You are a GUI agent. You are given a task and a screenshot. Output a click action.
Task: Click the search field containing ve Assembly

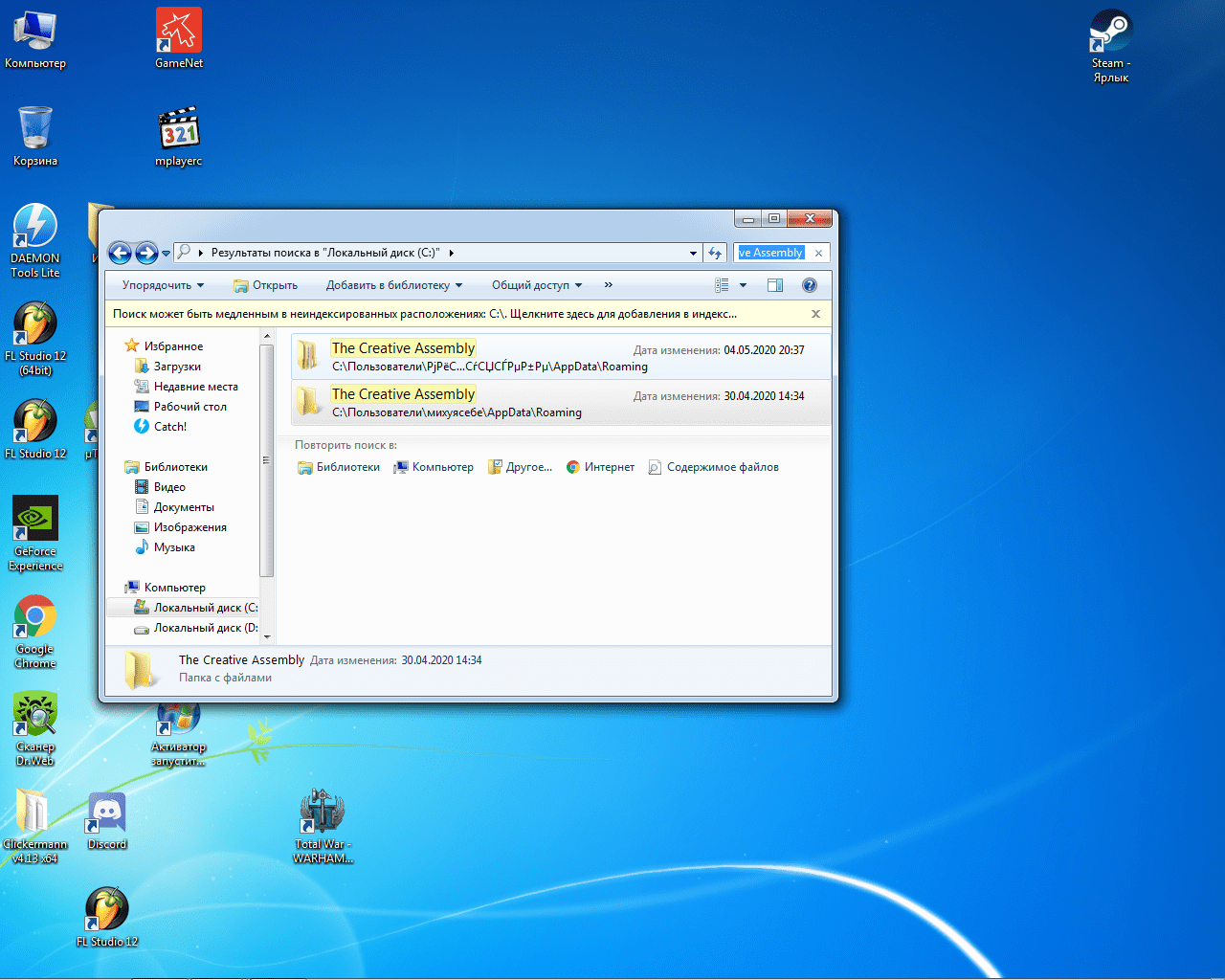click(771, 253)
